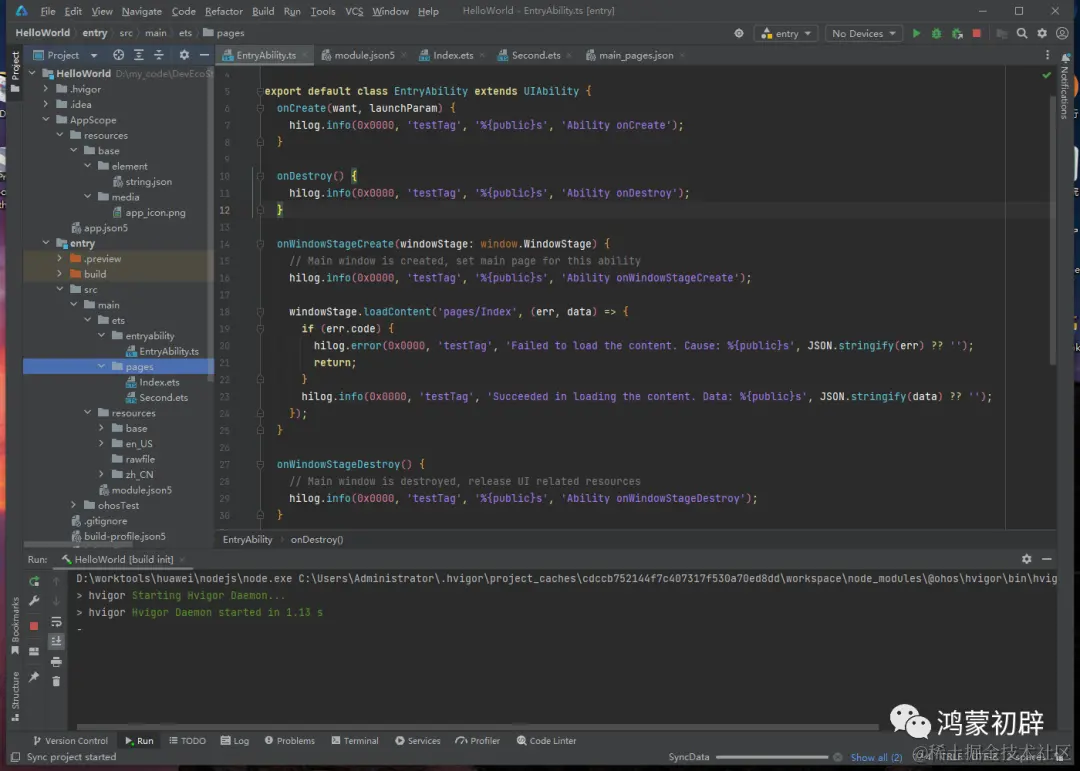This screenshot has height=771, width=1080.
Task: Open Version Control tool window
Action: tap(70, 741)
